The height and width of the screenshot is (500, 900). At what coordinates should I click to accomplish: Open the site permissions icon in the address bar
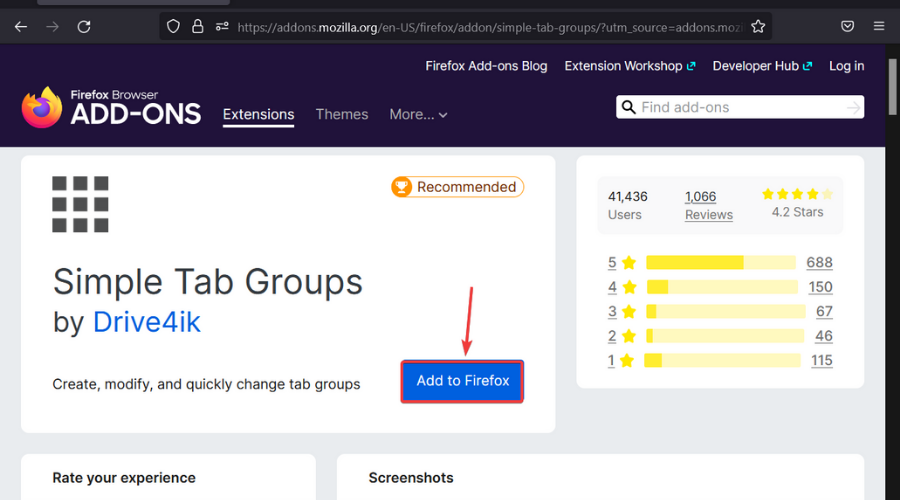point(222,26)
